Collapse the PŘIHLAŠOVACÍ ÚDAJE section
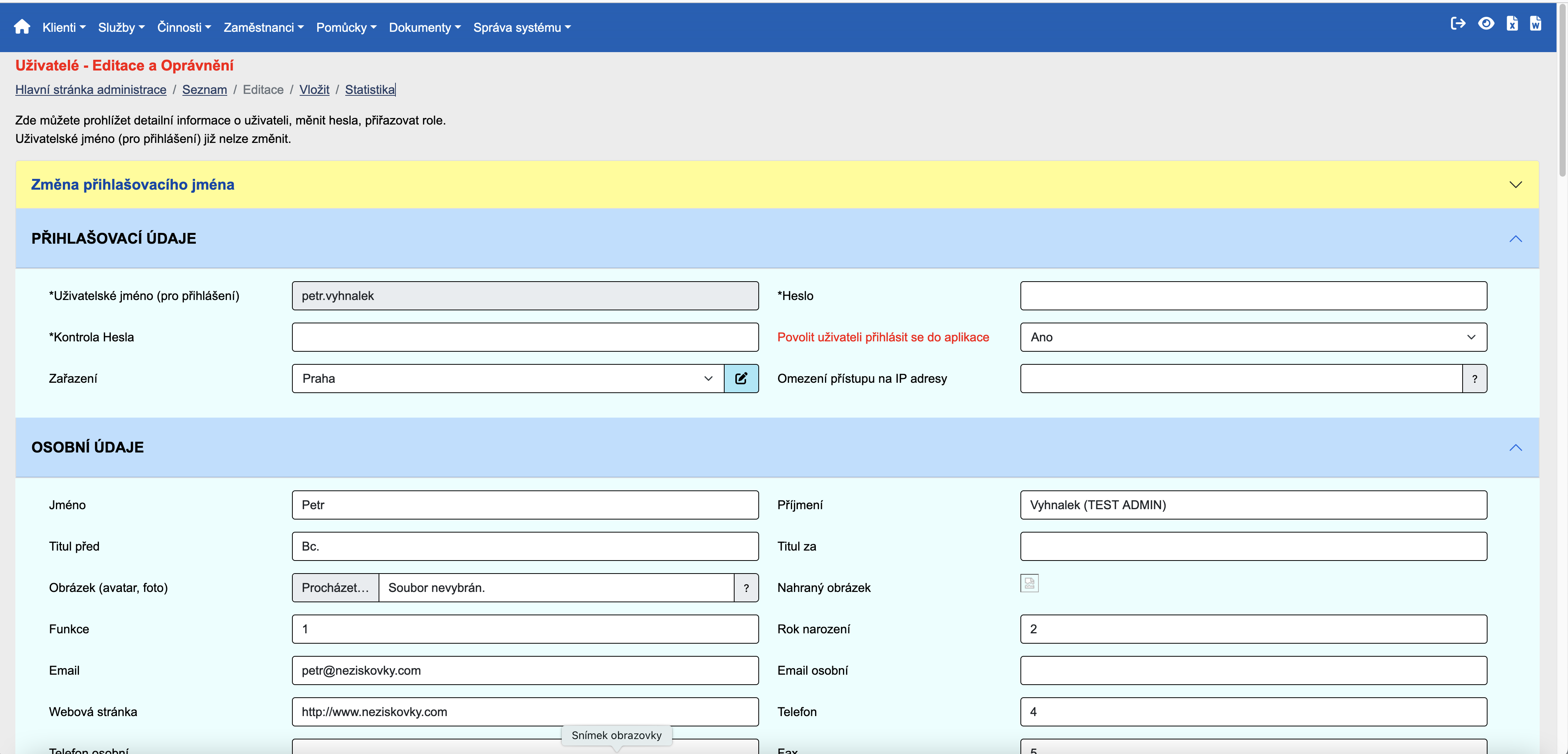Image resolution: width=1568 pixels, height=754 pixels. pos(1515,239)
